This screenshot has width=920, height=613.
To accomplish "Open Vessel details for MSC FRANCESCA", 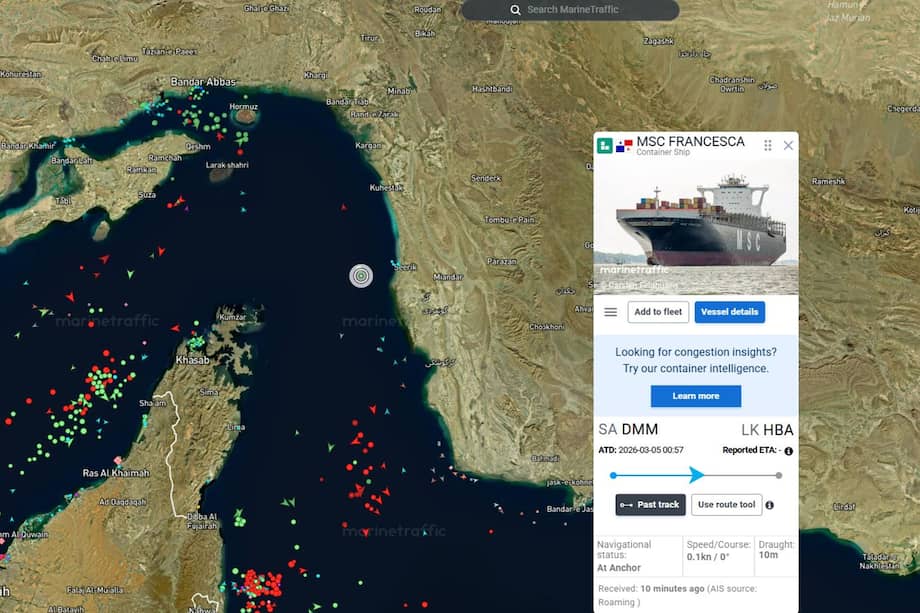I will click(731, 311).
